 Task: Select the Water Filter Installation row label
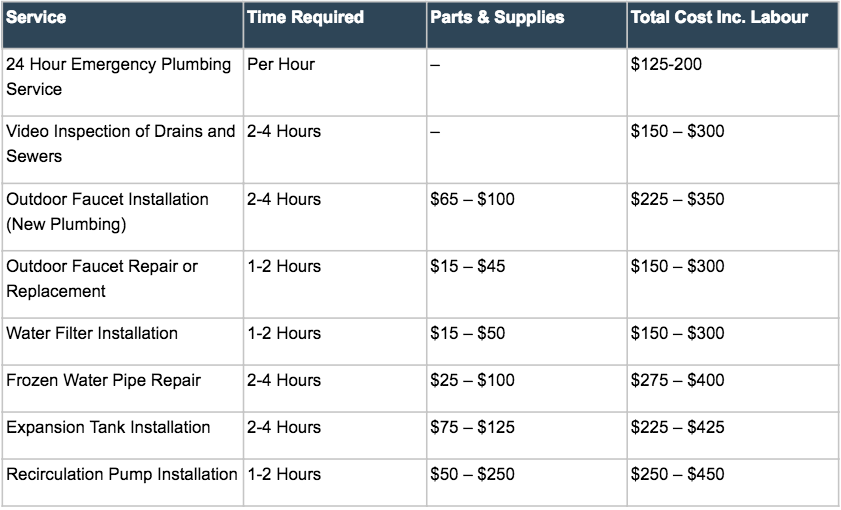coord(92,333)
